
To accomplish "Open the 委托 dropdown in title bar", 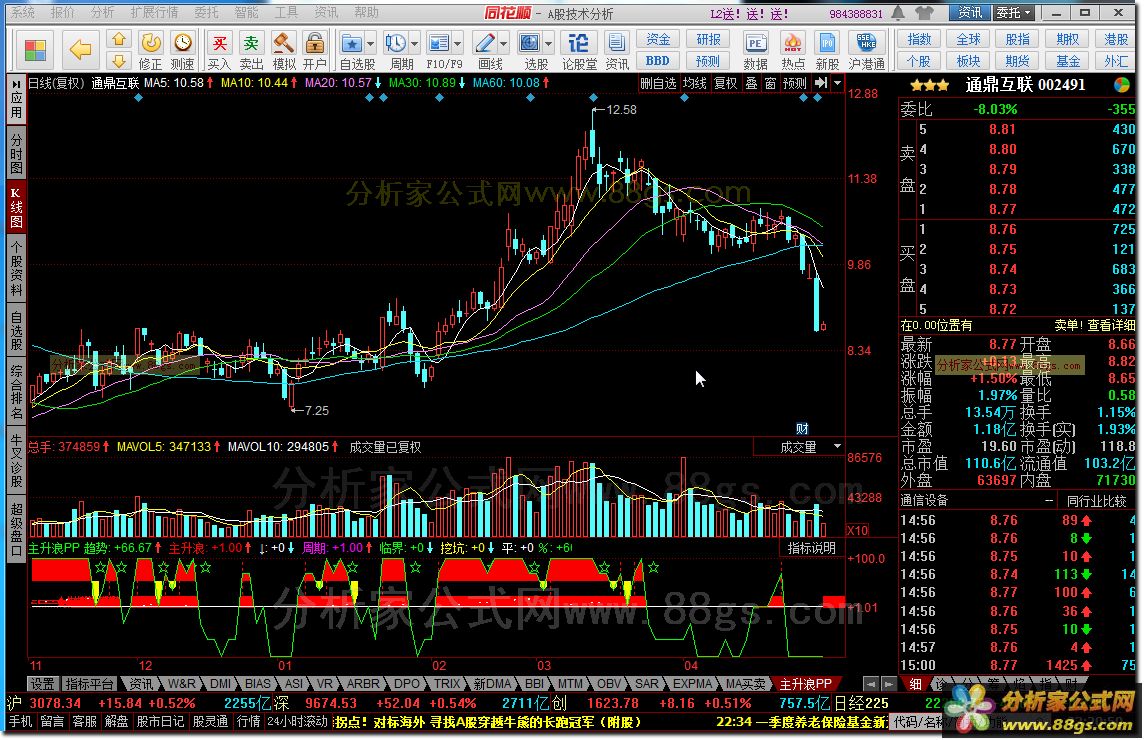I will (1014, 13).
